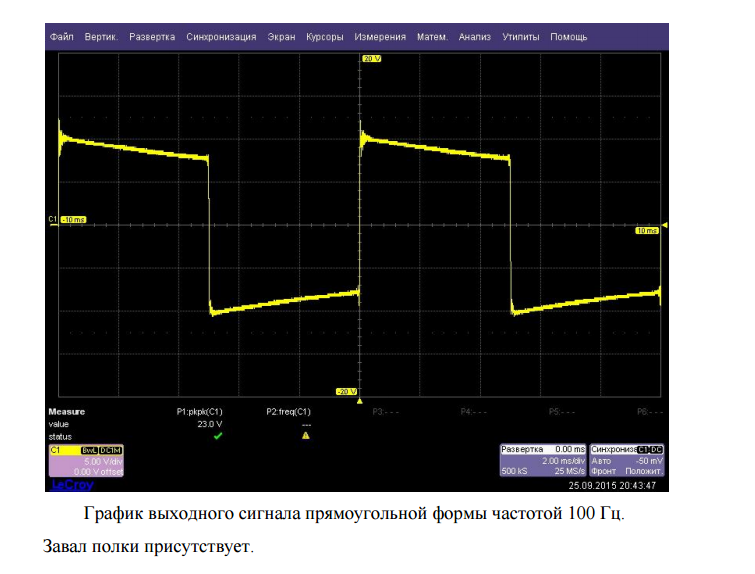Click the Синхрониз trigger descriptor box

627,460
